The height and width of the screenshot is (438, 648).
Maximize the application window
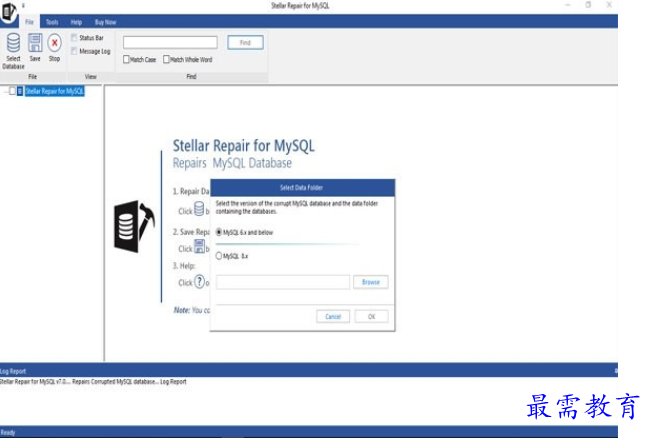[588, 5]
